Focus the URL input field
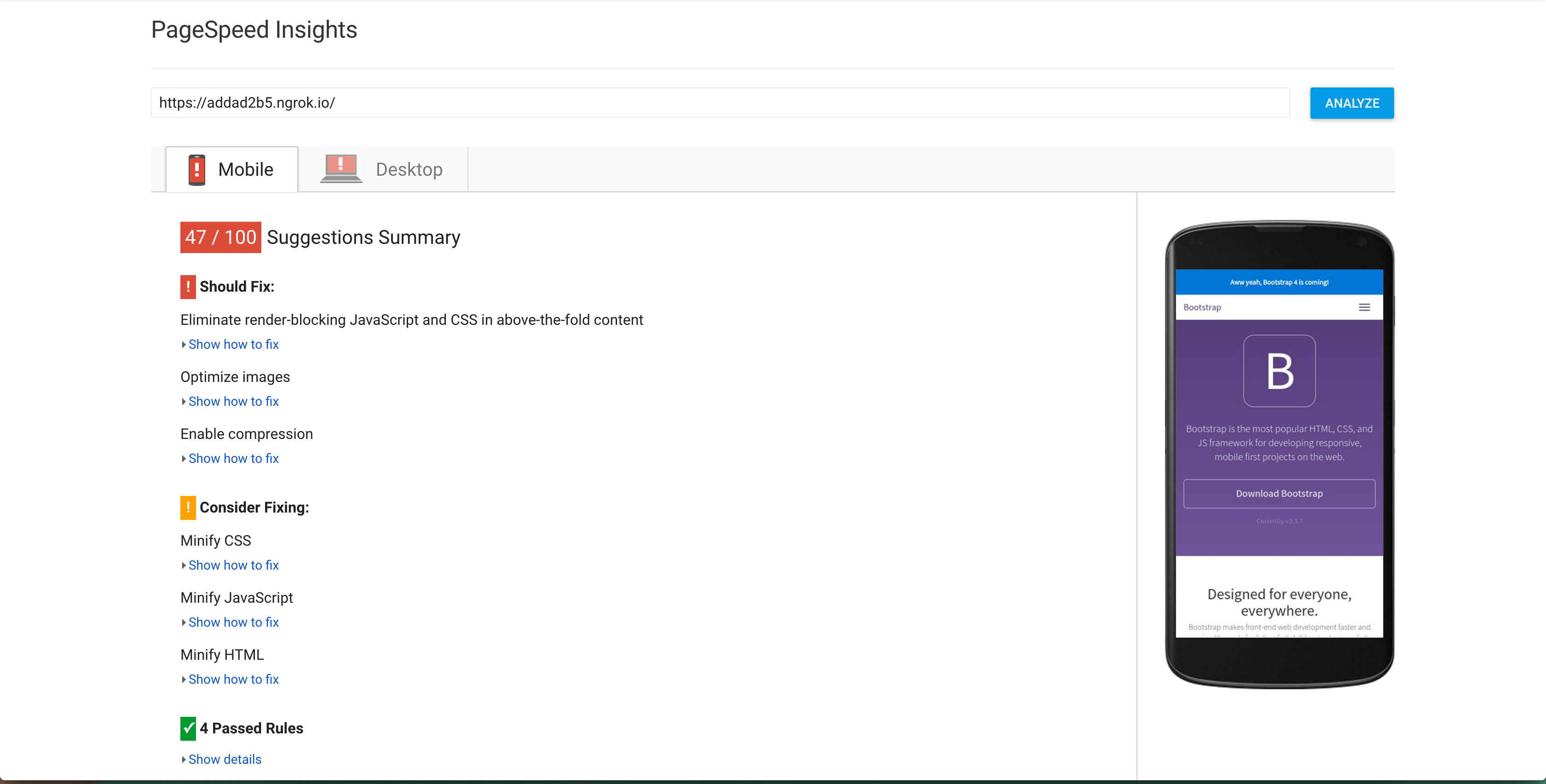The image size is (1546, 784). (720, 103)
